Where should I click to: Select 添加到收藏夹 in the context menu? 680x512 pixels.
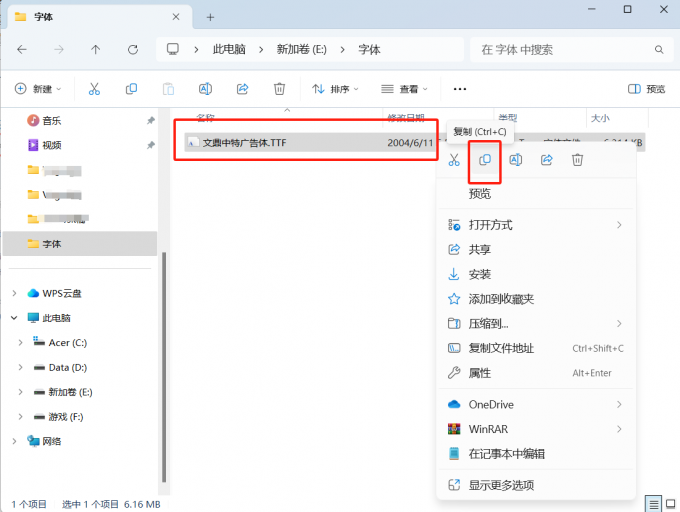point(536,299)
